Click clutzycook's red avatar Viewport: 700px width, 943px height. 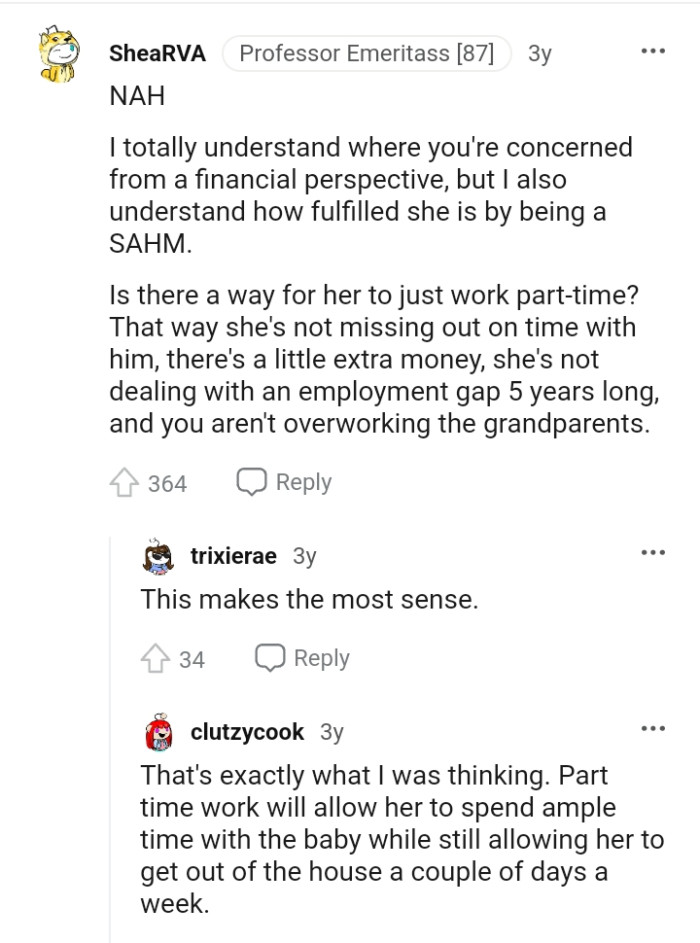click(157, 731)
